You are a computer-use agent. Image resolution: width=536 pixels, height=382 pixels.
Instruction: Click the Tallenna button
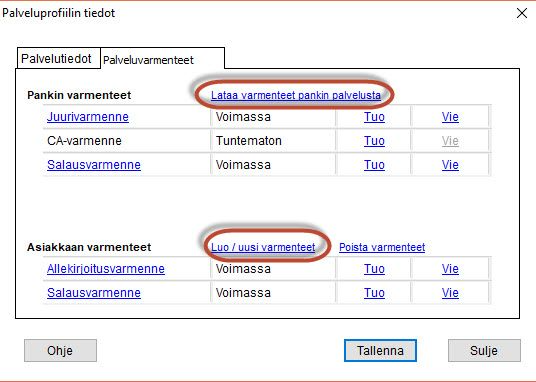[380, 351]
